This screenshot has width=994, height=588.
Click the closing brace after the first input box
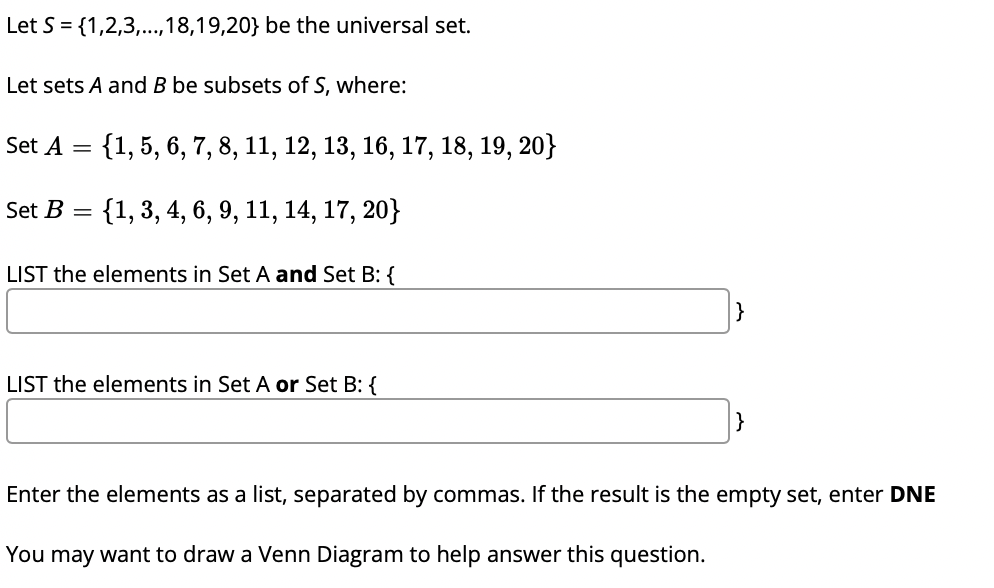pyautogui.click(x=740, y=311)
